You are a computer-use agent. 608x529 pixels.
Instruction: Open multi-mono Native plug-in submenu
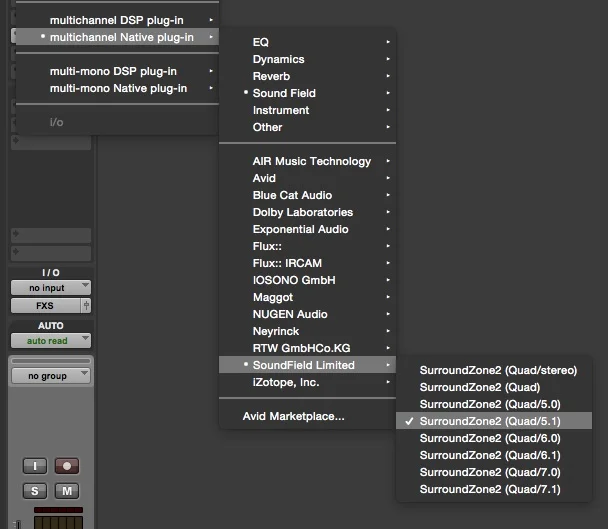click(117, 88)
